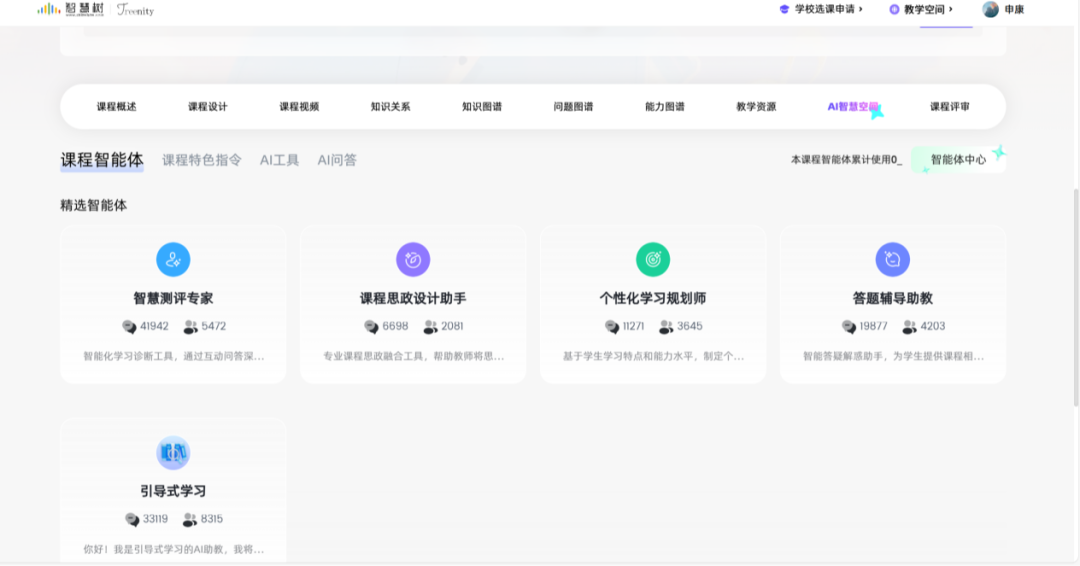Switch to the 课程概述 tab
Screen dimensions: 1080x566
[x=116, y=107]
